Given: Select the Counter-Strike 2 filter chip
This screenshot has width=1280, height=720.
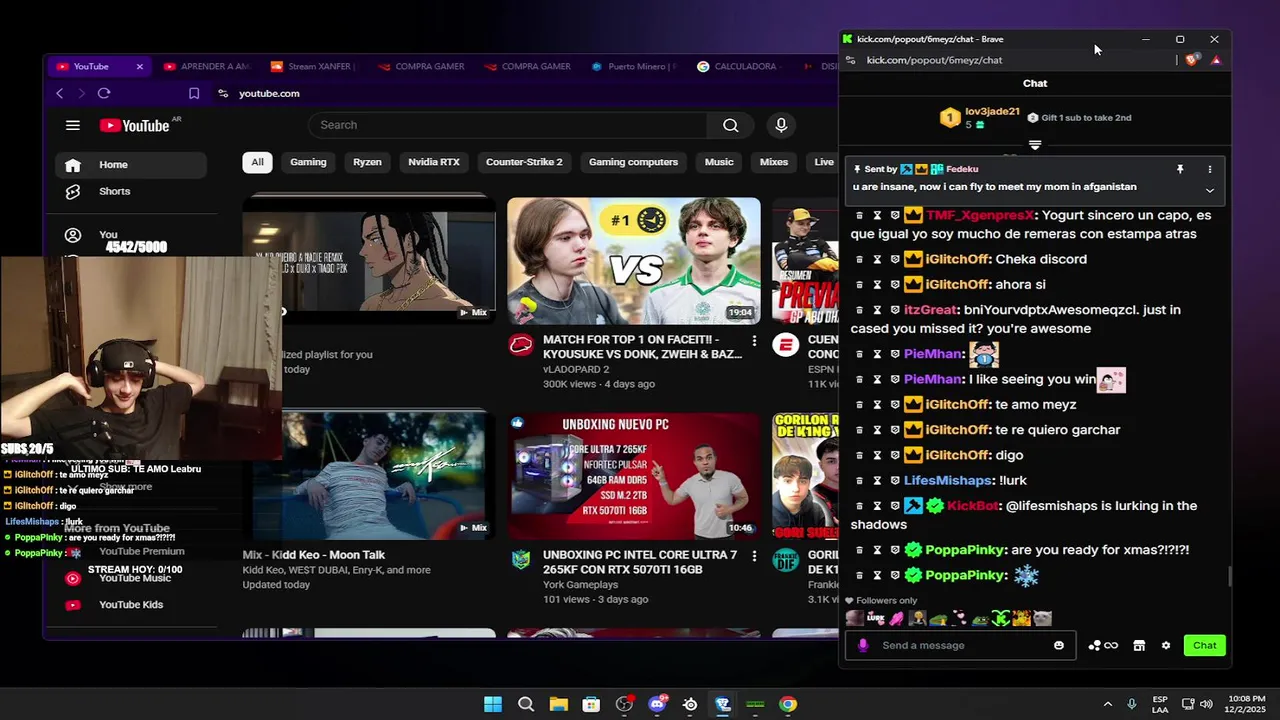Looking at the screenshot, I should (524, 162).
